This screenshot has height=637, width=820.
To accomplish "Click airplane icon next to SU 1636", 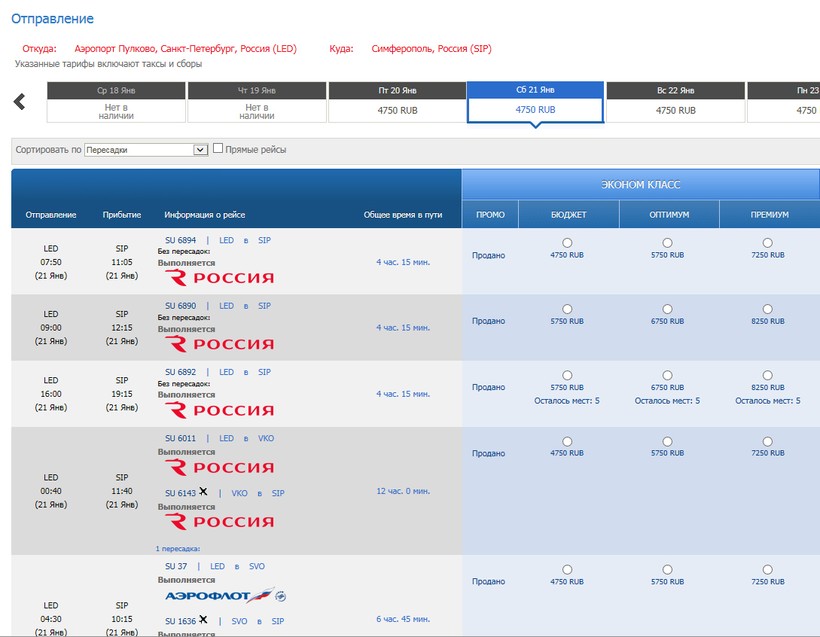I will click(204, 620).
